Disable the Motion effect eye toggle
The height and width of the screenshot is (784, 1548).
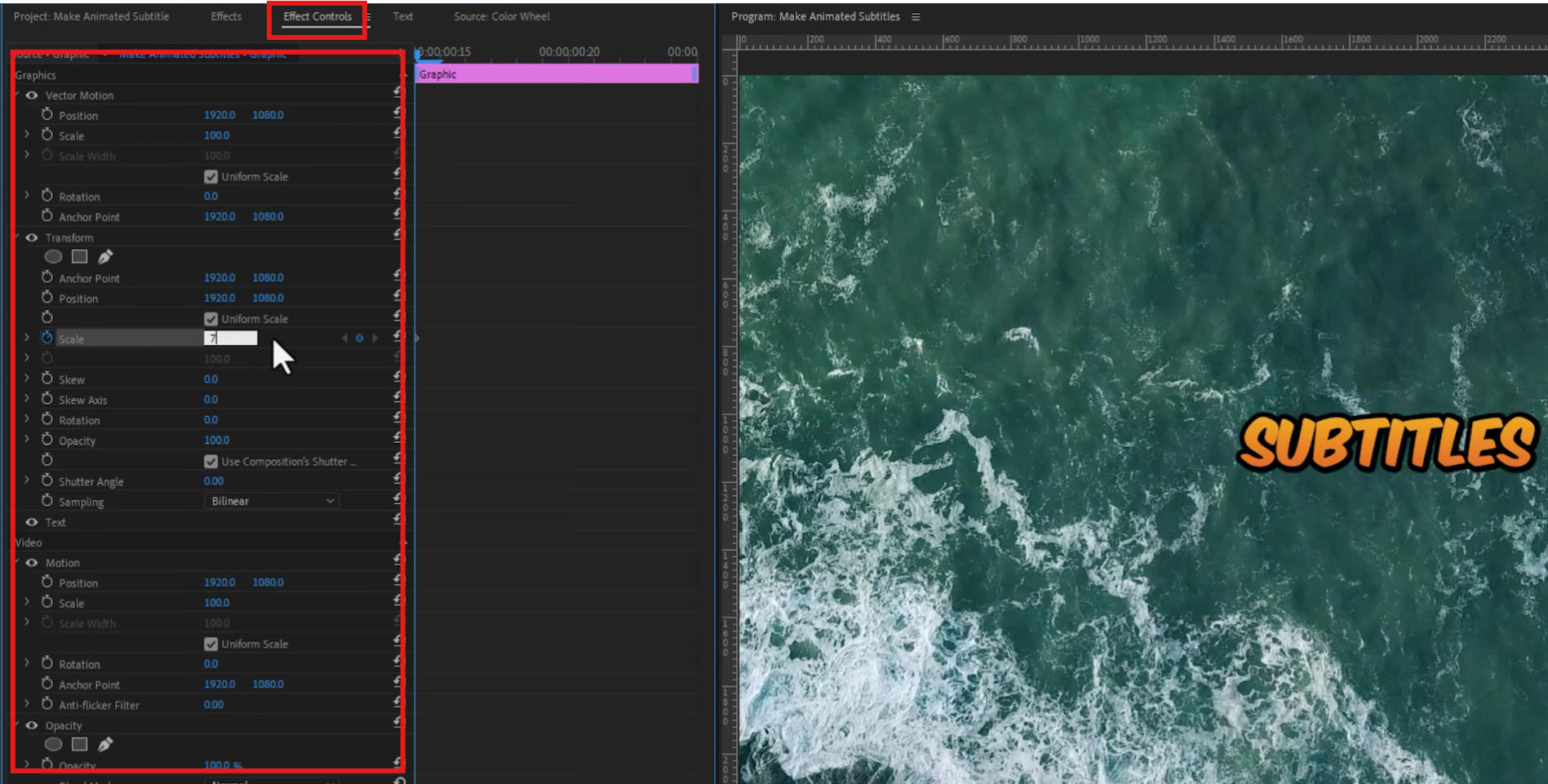tap(32, 563)
